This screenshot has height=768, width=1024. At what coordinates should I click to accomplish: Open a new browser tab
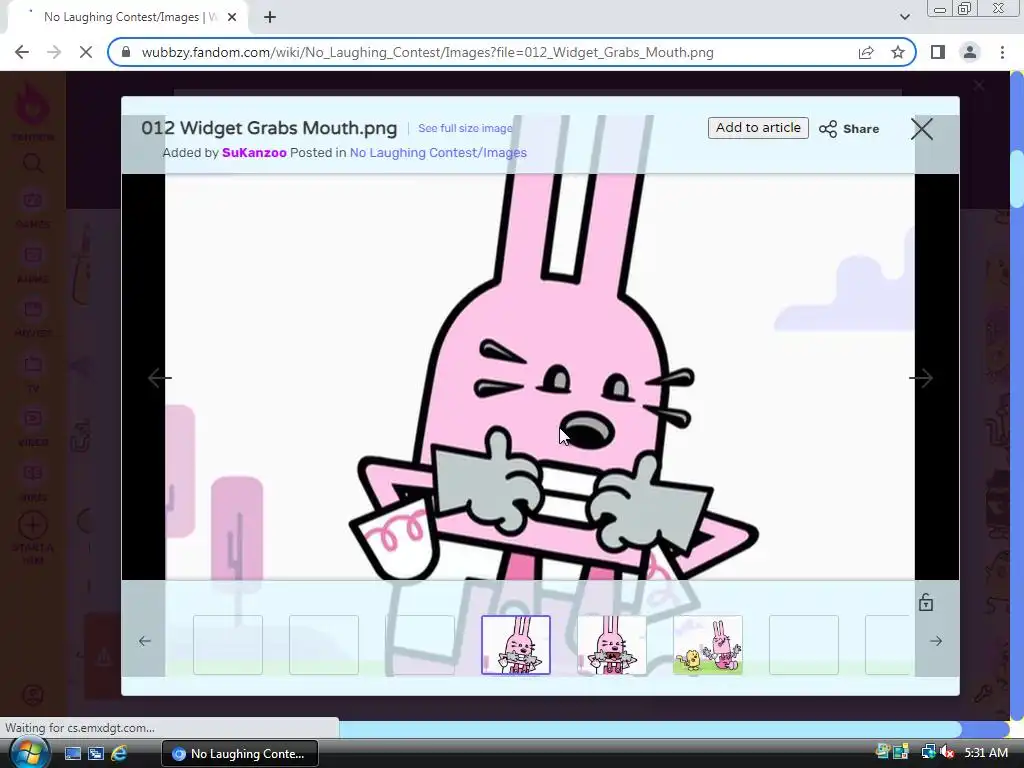[x=270, y=18]
